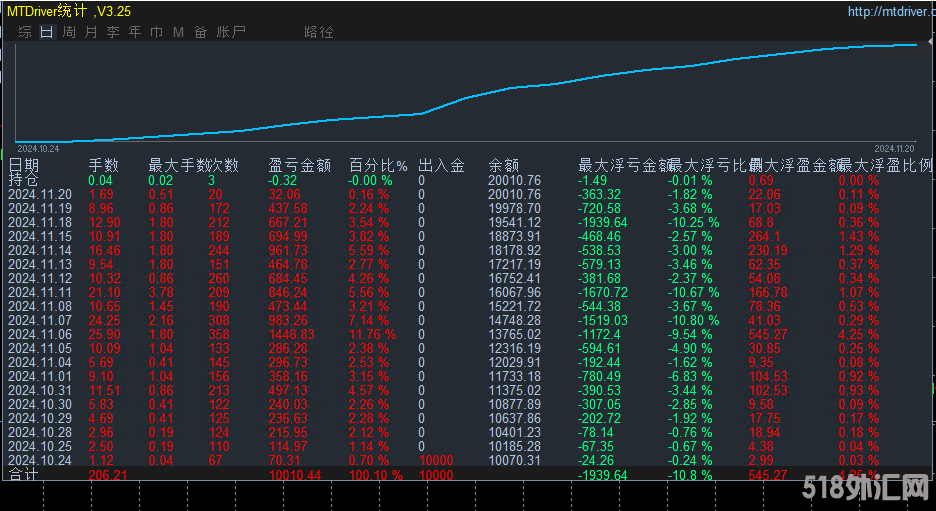Click the total profit value 10010.44
The image size is (936, 511).
[x=295, y=475]
